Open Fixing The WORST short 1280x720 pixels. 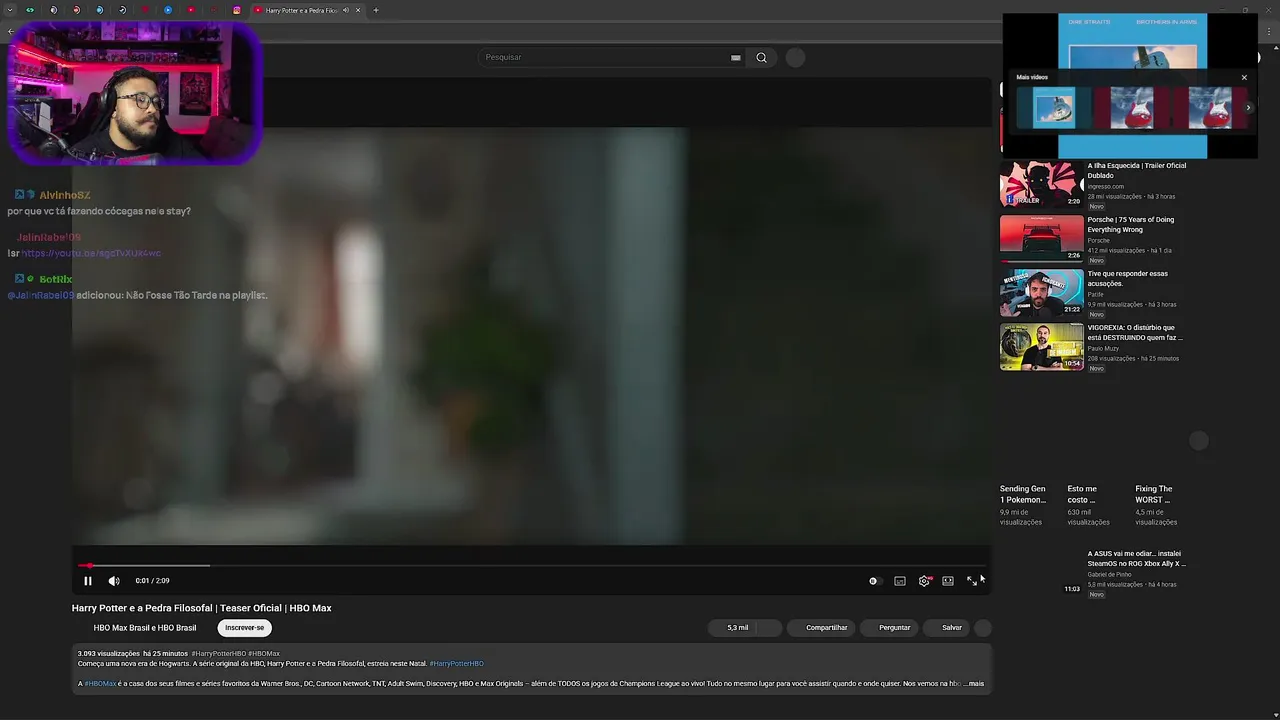coord(1154,494)
